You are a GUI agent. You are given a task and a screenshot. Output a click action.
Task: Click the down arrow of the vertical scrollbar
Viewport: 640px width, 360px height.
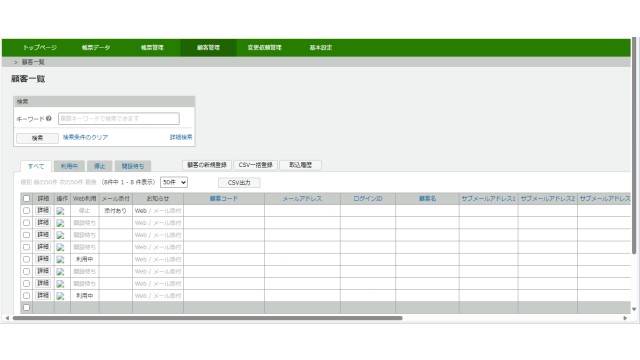[x=634, y=309]
